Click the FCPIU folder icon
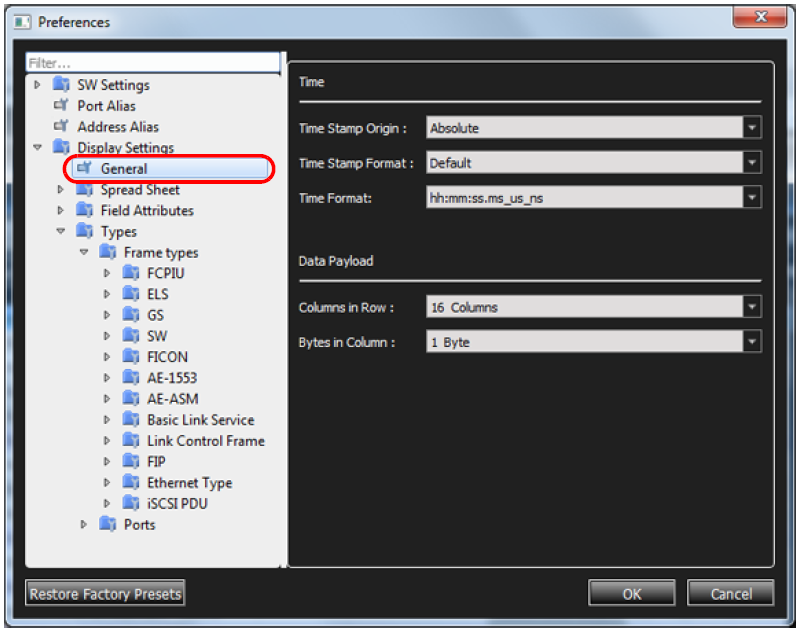The width and height of the screenshot is (796, 630). click(131, 273)
